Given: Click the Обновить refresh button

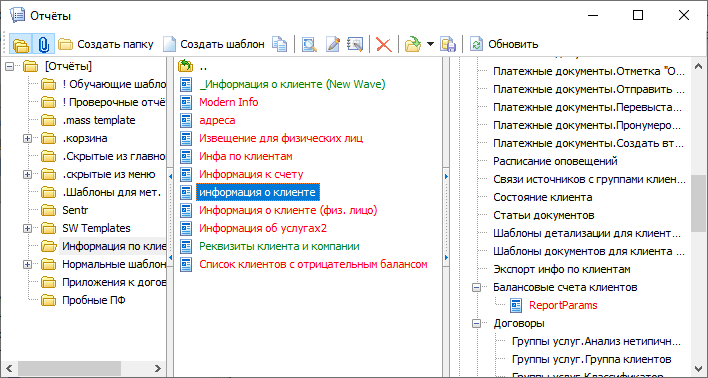Looking at the screenshot, I should (504, 44).
